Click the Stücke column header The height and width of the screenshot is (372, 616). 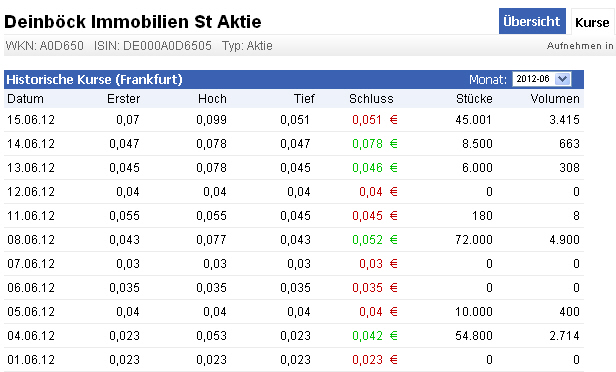(x=474, y=99)
